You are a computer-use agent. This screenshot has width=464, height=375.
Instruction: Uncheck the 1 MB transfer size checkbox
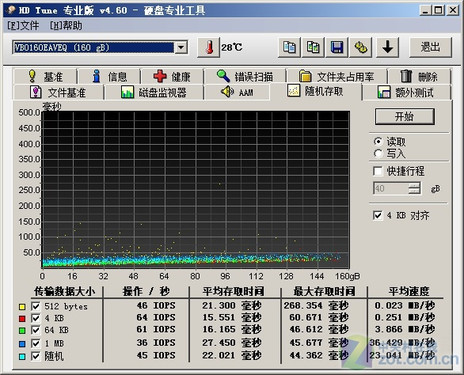[36, 343]
